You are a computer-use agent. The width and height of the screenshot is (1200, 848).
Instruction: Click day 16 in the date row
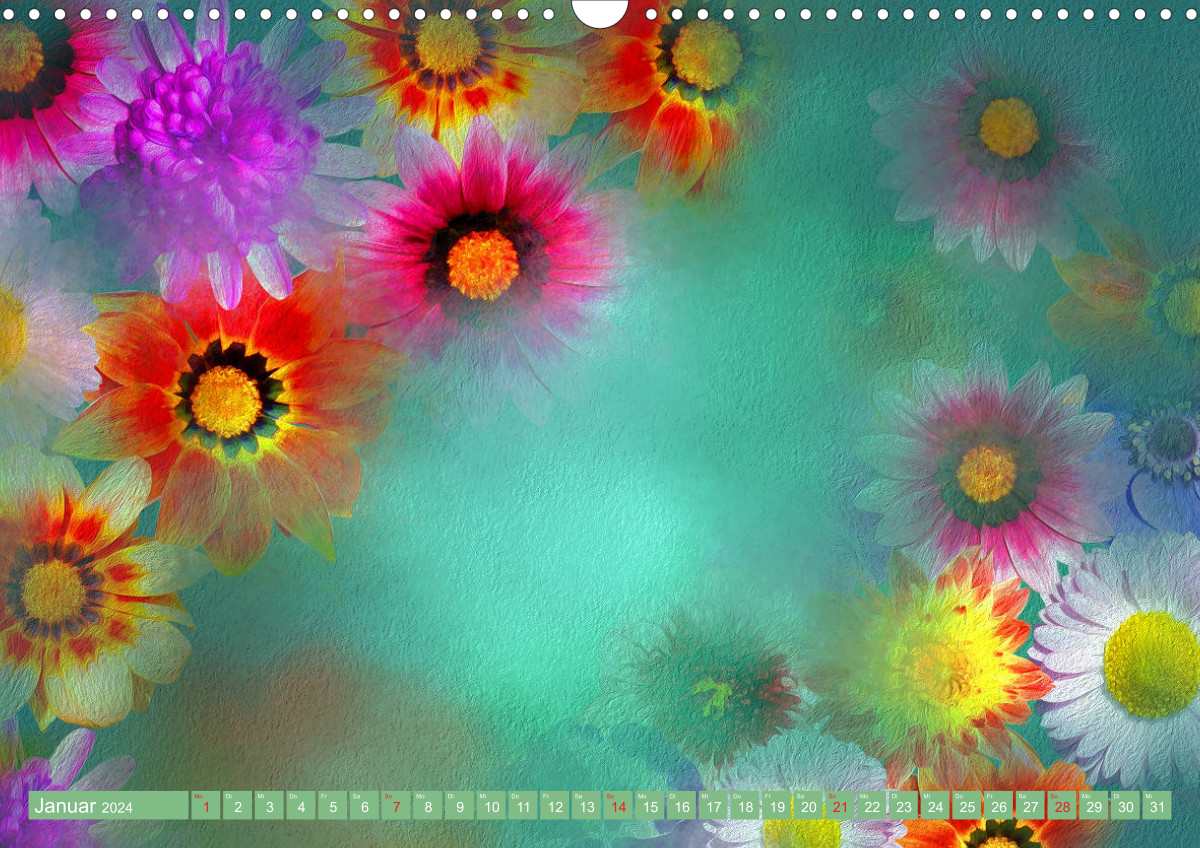pyautogui.click(x=681, y=805)
